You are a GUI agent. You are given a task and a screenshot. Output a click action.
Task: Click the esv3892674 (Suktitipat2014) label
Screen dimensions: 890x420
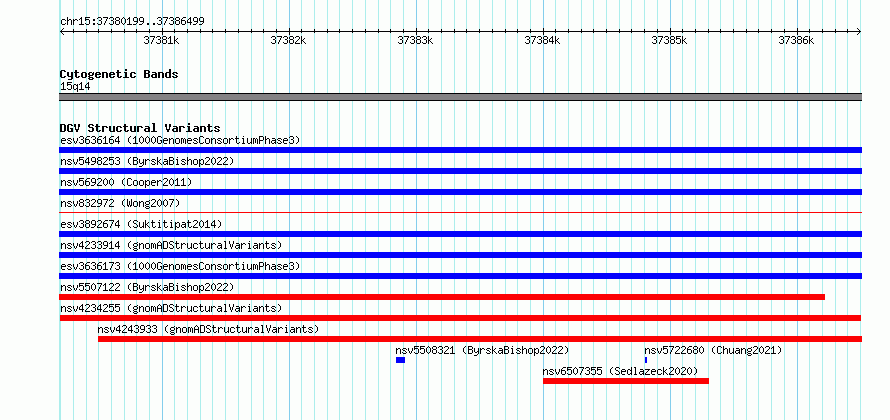(x=141, y=224)
